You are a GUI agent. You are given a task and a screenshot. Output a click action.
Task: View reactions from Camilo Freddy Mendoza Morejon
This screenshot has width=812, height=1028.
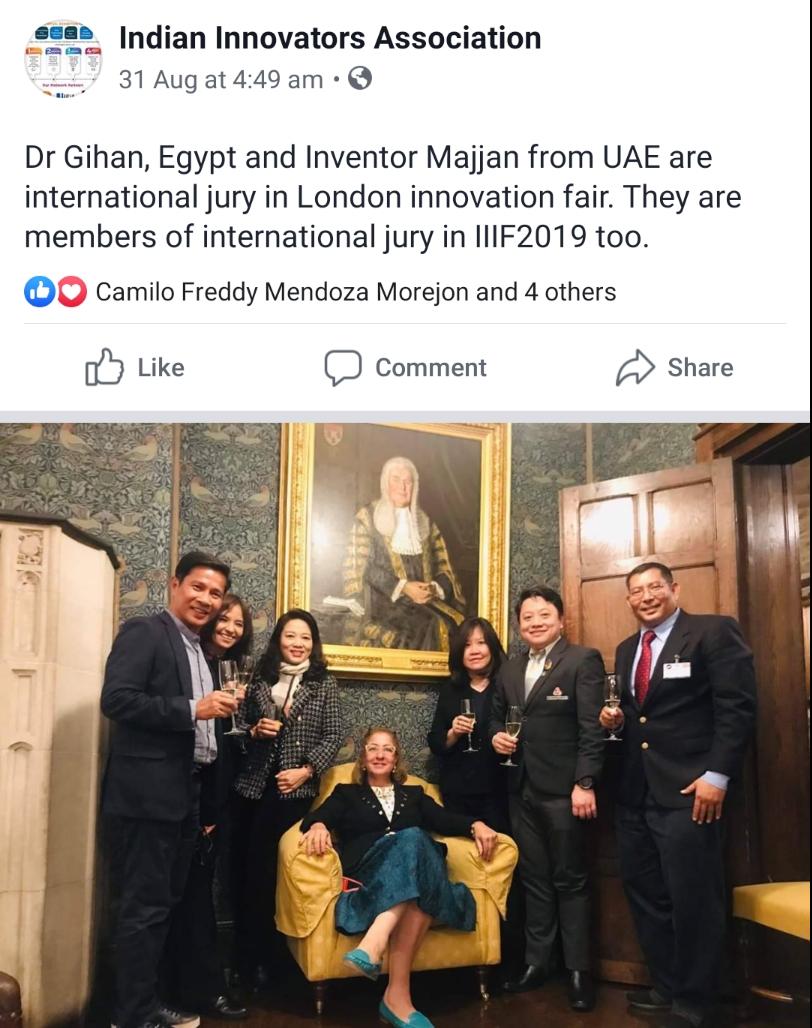tap(282, 292)
